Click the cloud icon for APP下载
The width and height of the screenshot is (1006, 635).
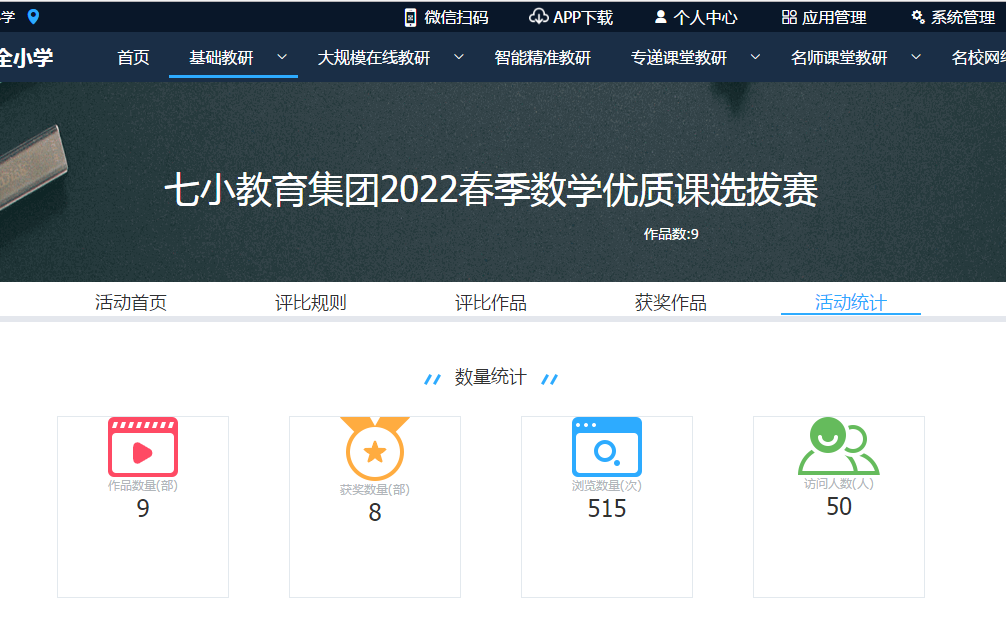[x=538, y=17]
